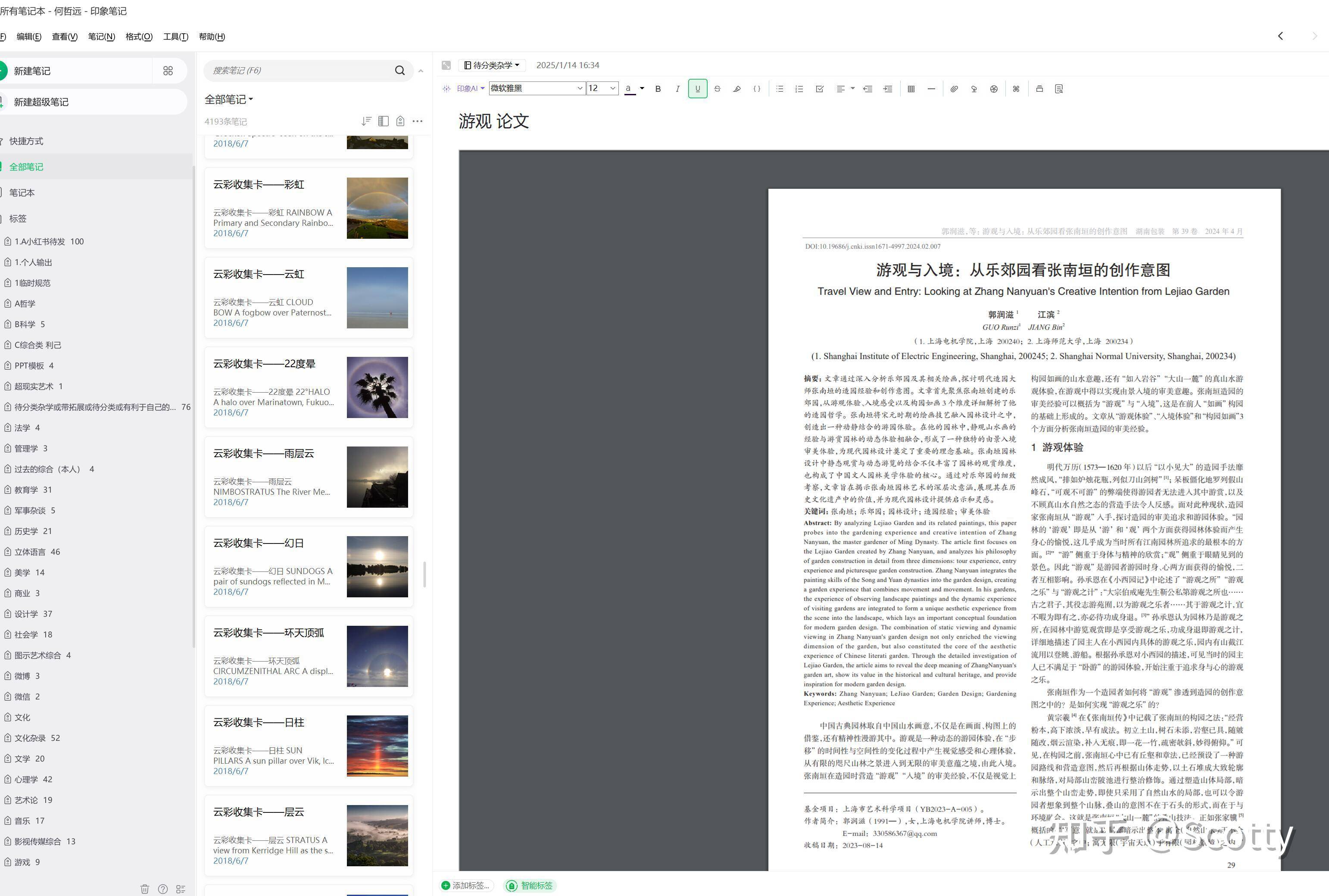The image size is (1329, 896).
Task: Open the 工具(T) menu
Action: pos(175,37)
